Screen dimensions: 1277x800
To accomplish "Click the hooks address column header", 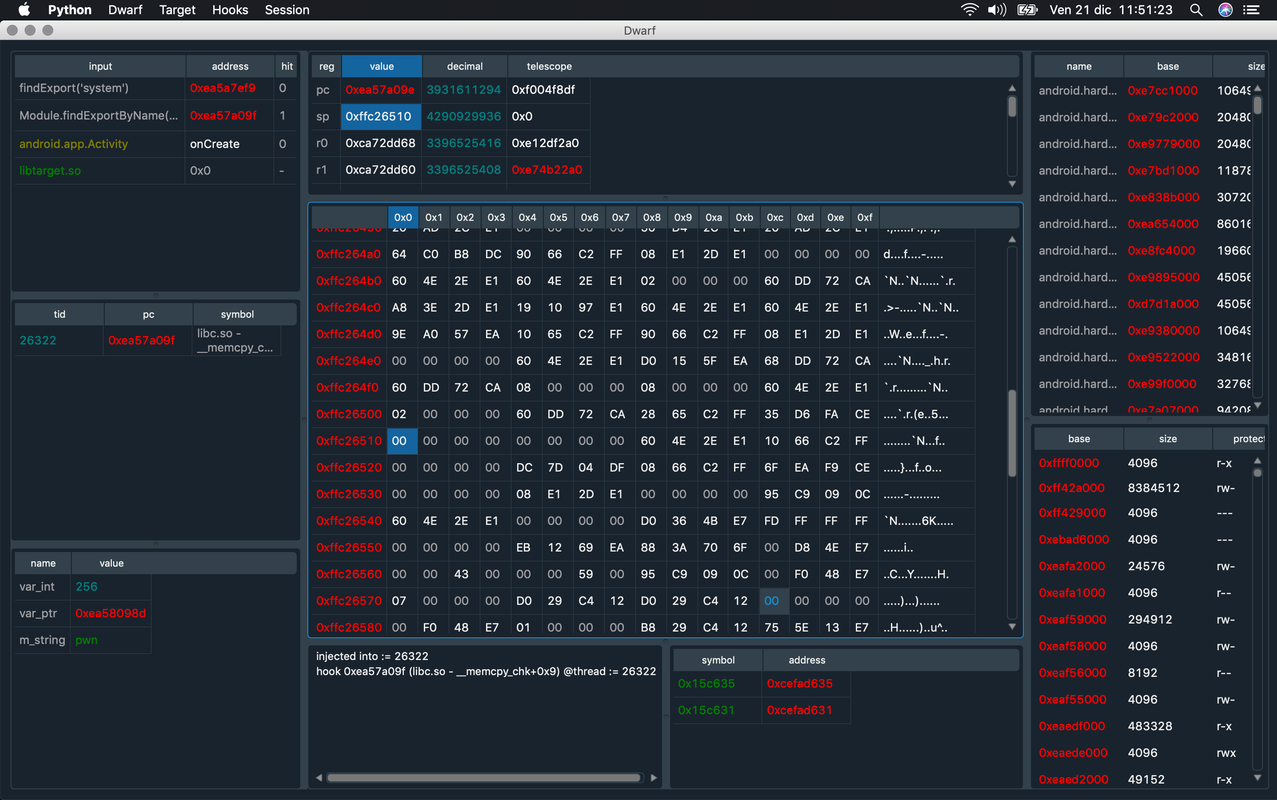I will [230, 66].
